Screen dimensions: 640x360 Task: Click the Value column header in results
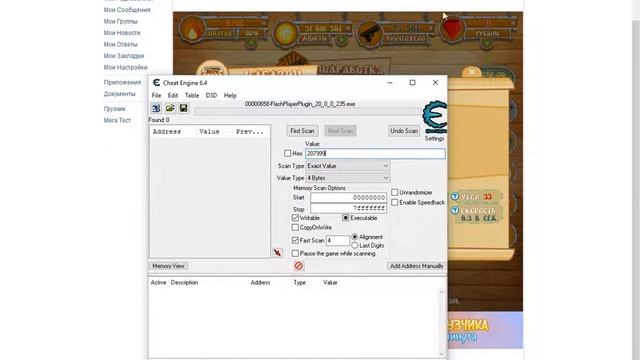point(209,132)
